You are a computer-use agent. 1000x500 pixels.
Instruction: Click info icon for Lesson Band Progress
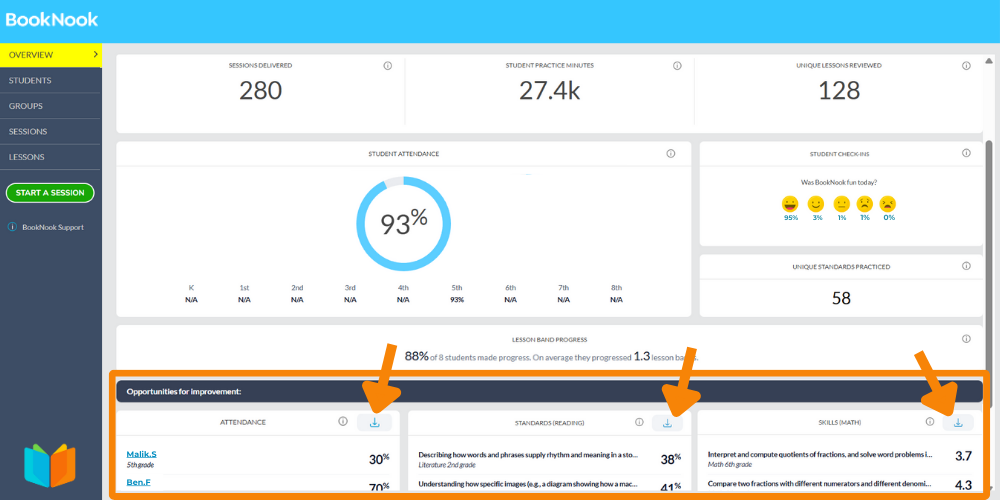(x=966, y=339)
